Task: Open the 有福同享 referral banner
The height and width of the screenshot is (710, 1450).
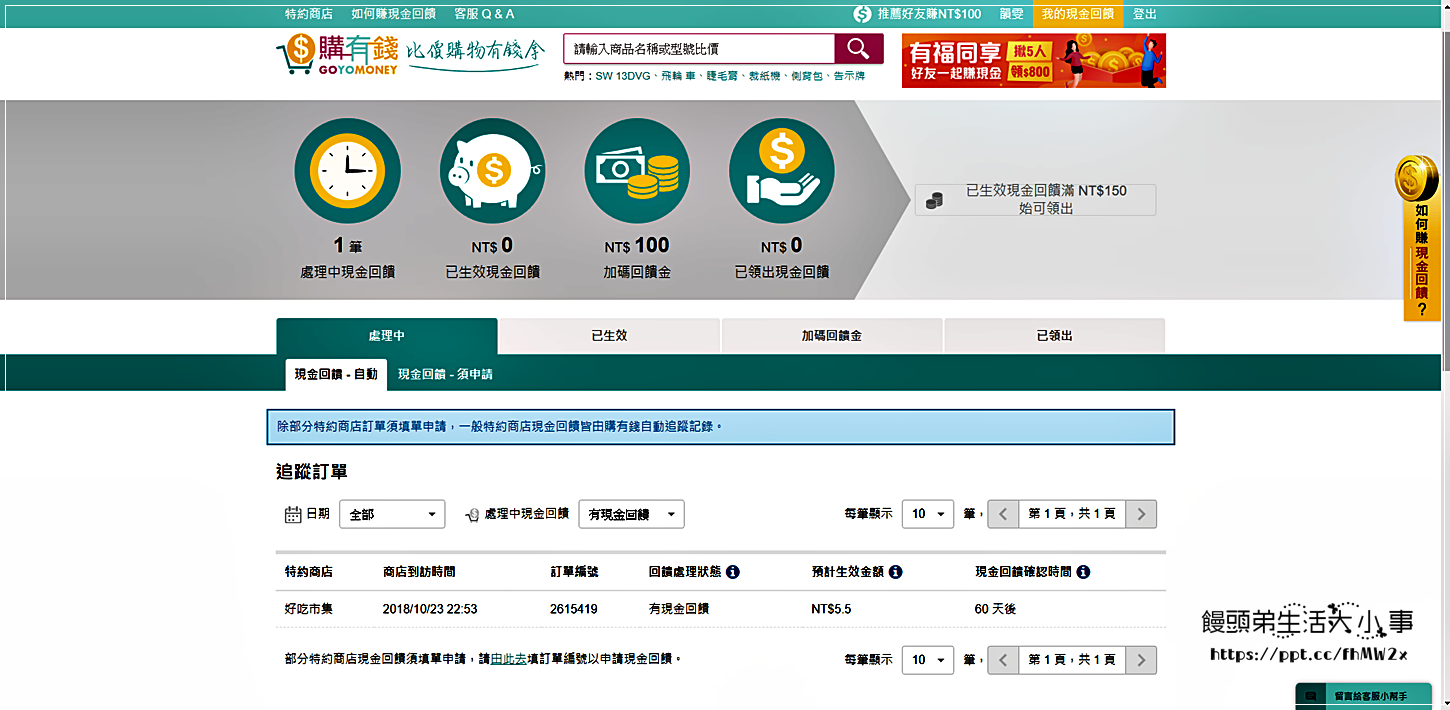Action: [1033, 61]
